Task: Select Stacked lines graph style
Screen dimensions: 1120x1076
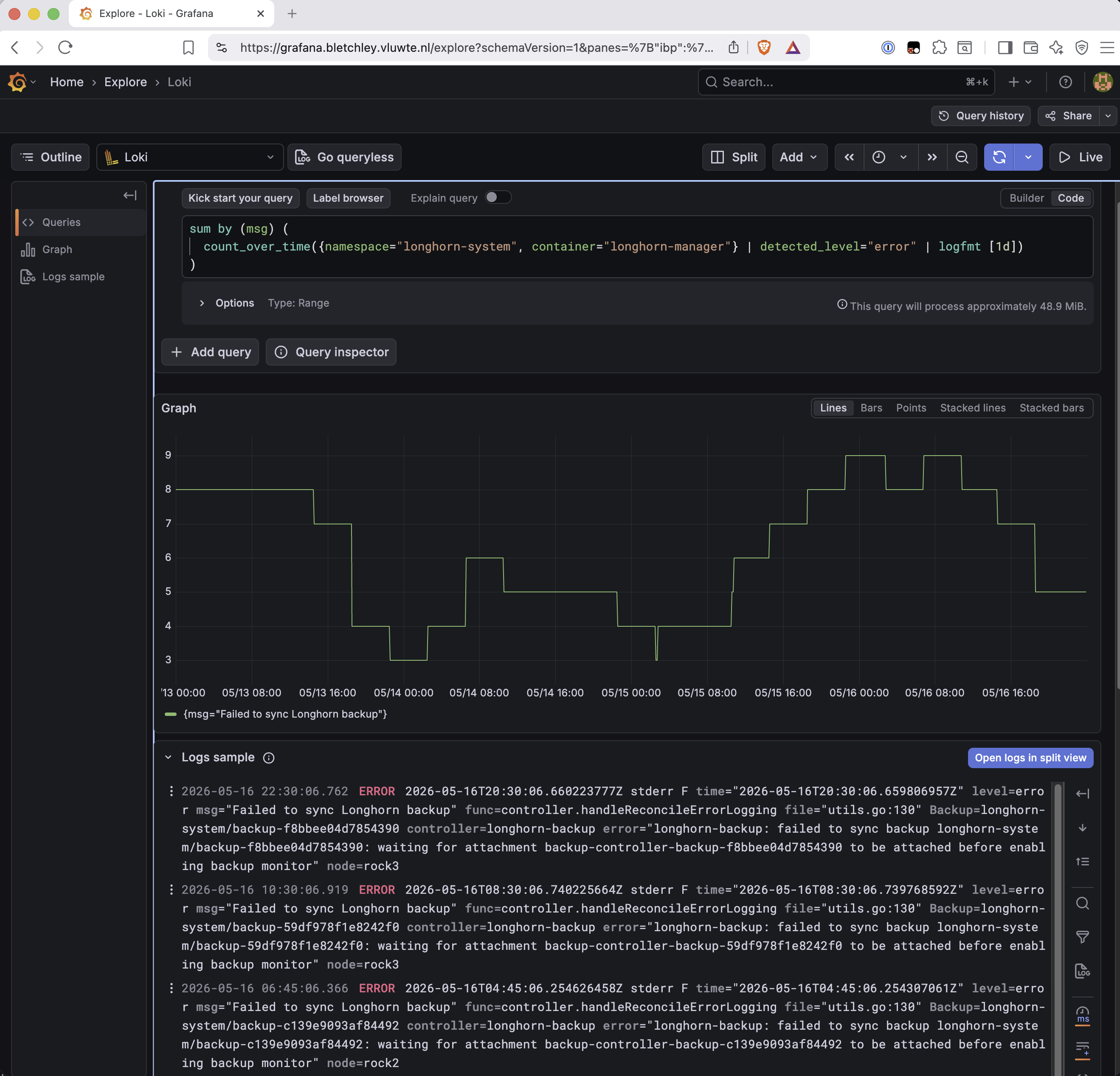Action: [x=973, y=408]
